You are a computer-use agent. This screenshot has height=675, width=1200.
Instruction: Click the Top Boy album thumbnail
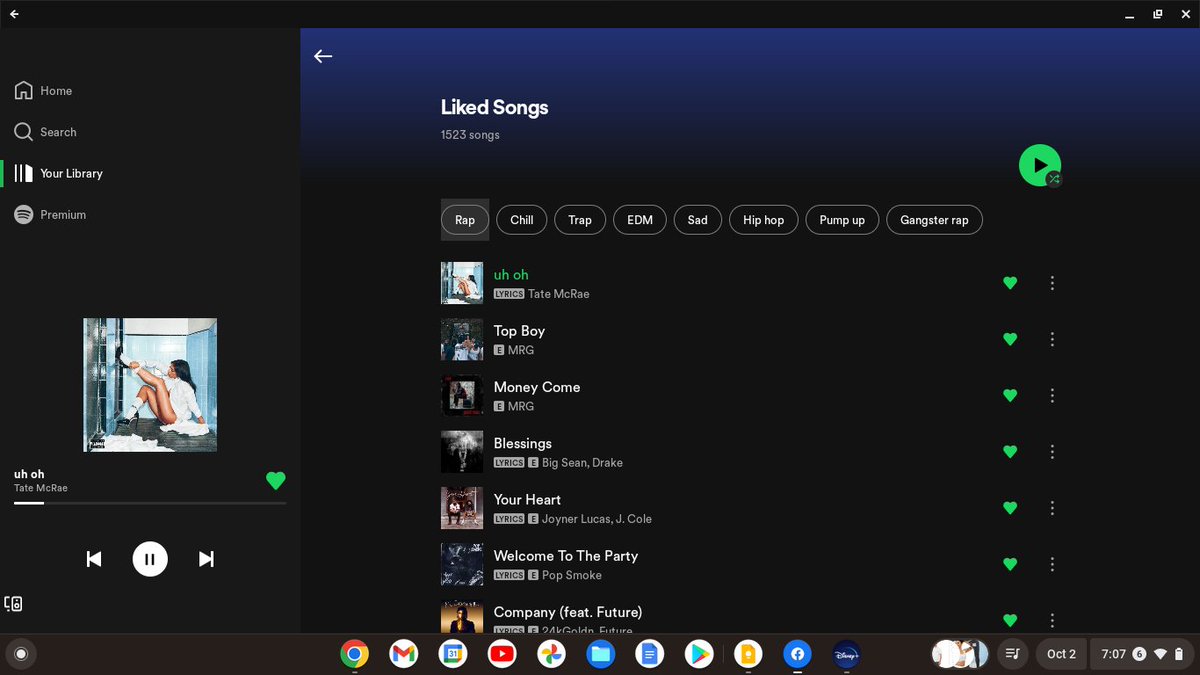click(x=462, y=339)
